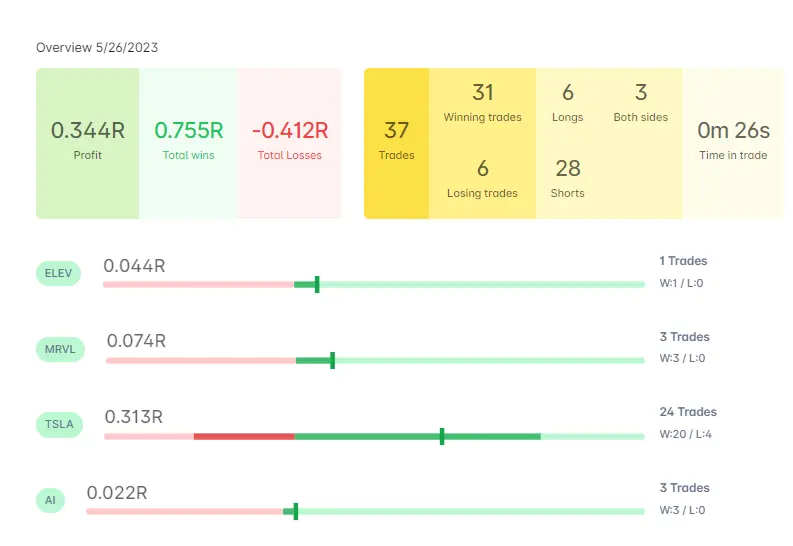Click the green marker on MRVL bar

click(x=332, y=360)
